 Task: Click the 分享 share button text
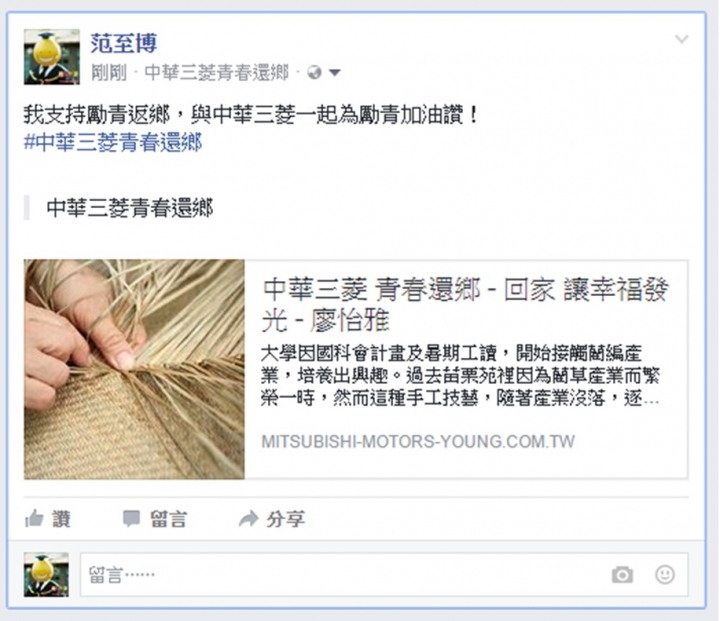click(x=285, y=519)
